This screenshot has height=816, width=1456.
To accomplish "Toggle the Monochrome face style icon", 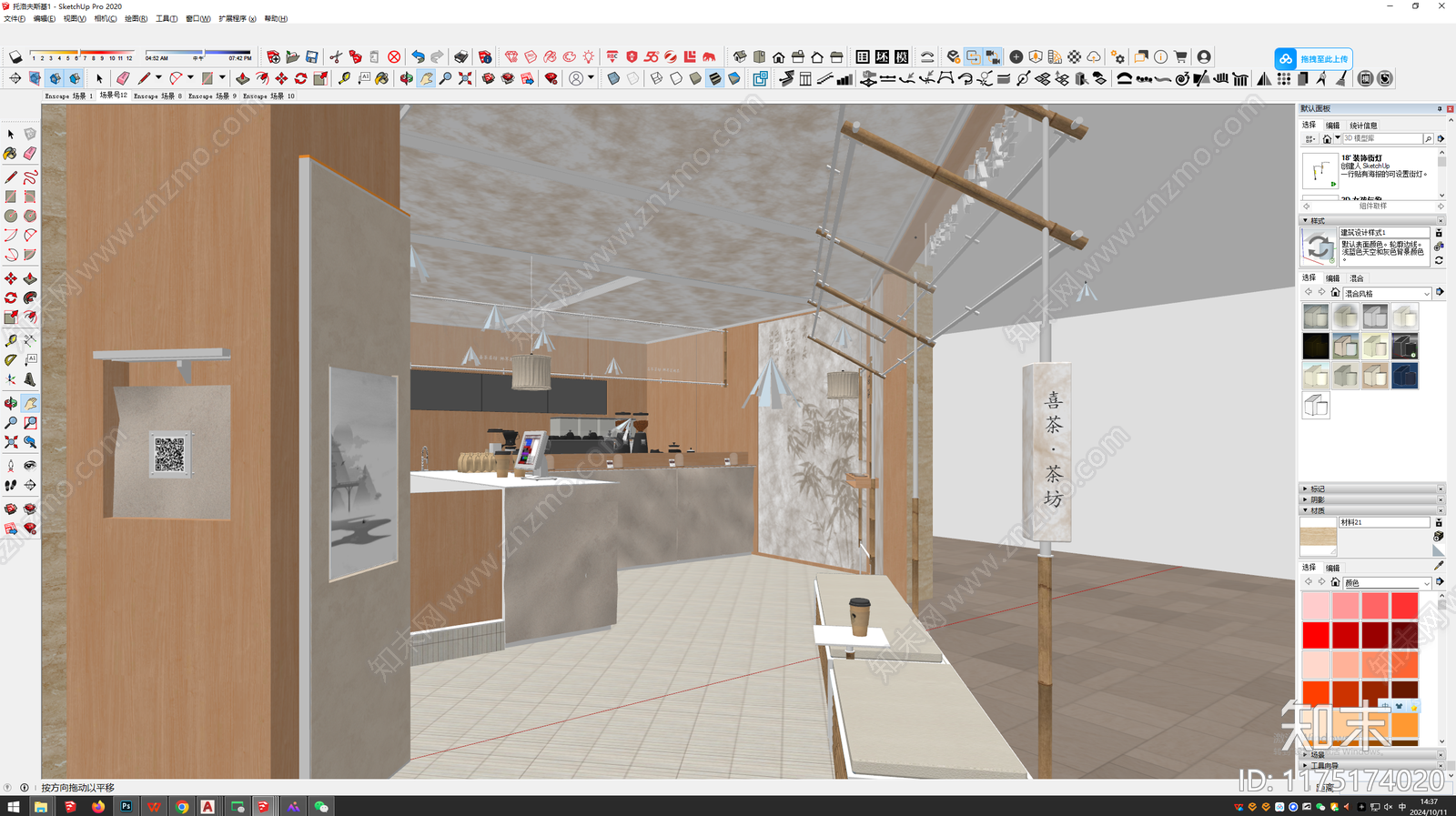I will pos(733,78).
